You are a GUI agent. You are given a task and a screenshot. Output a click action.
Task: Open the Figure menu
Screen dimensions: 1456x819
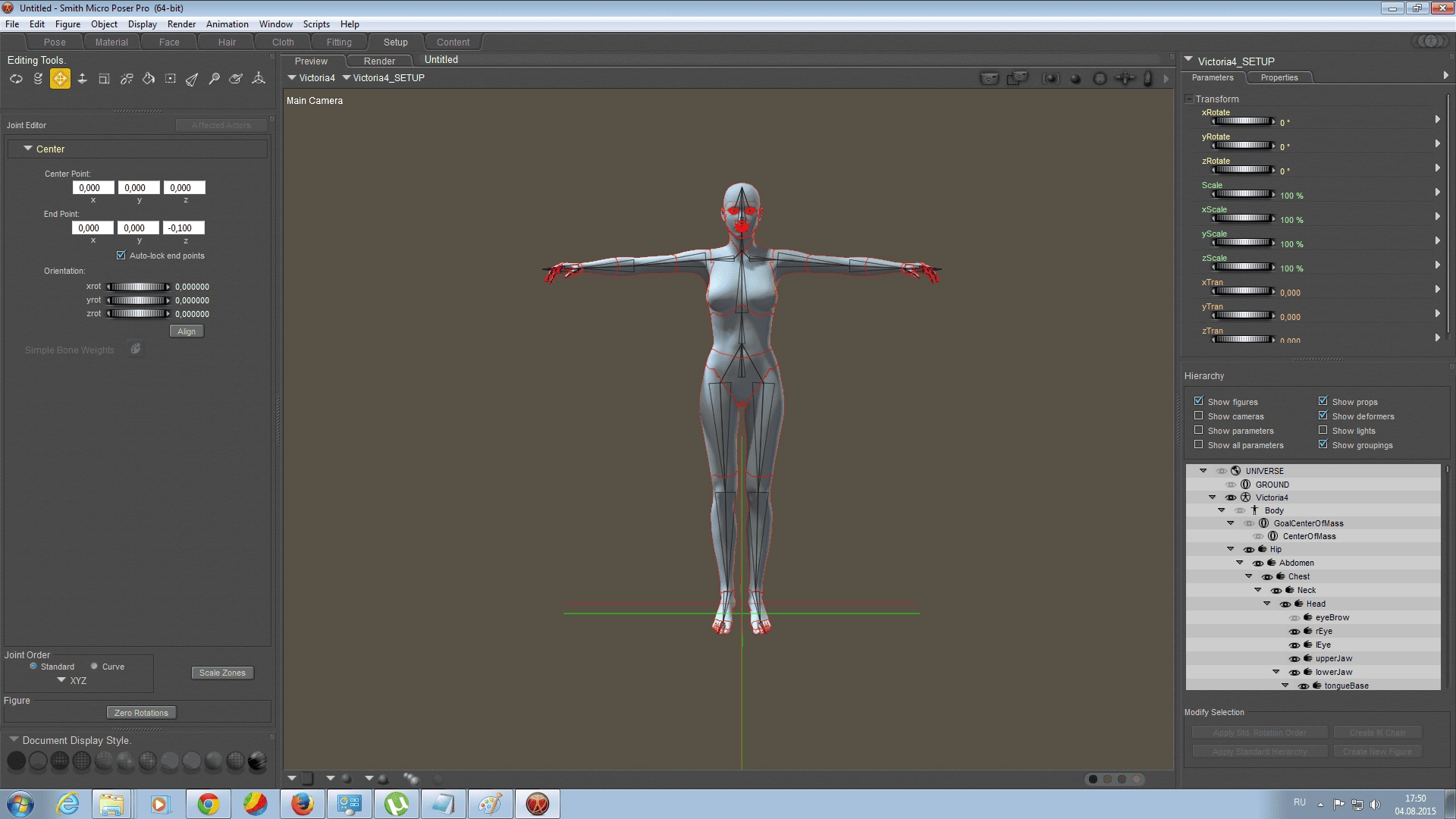tap(67, 24)
